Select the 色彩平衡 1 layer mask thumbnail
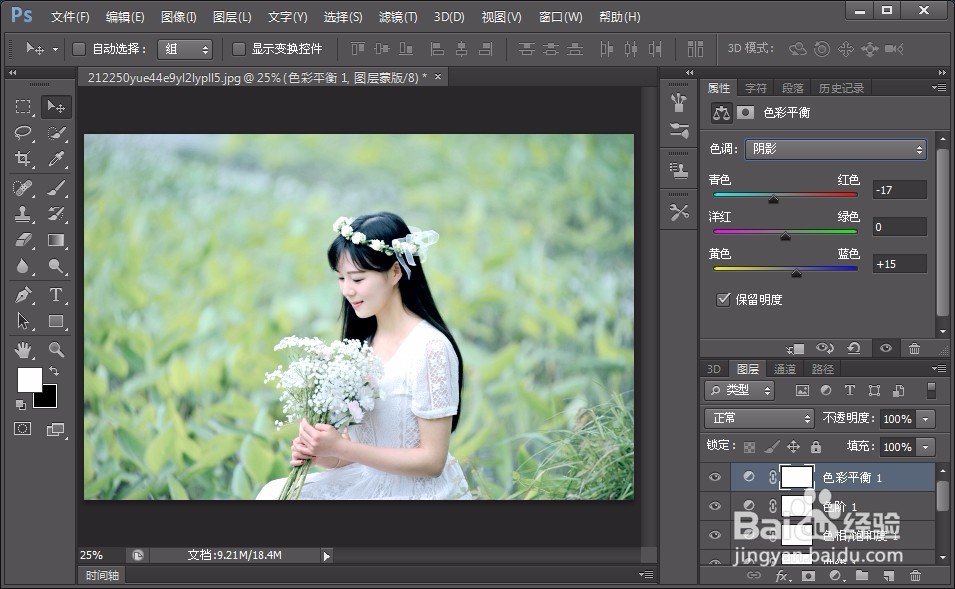 [797, 477]
